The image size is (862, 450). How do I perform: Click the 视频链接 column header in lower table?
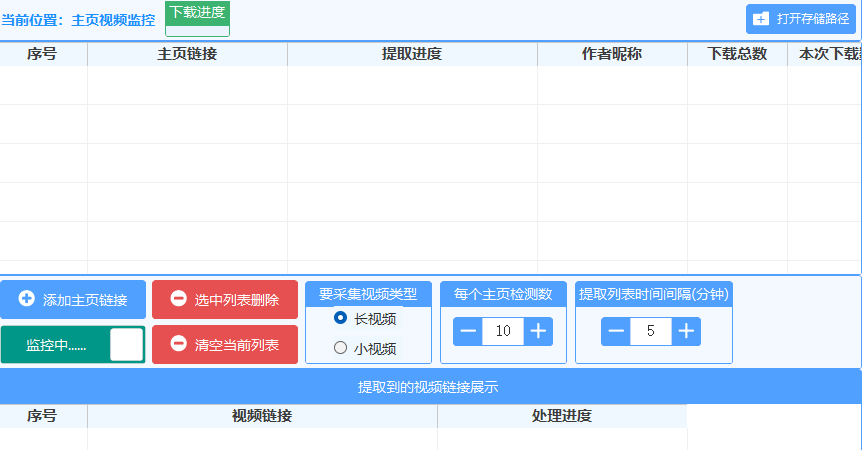[x=262, y=416]
